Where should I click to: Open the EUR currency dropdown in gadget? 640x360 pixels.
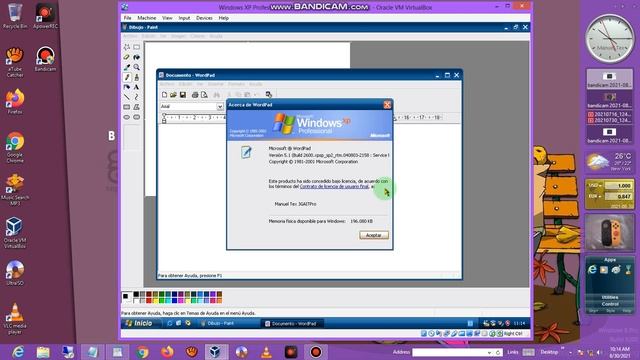coord(594,196)
